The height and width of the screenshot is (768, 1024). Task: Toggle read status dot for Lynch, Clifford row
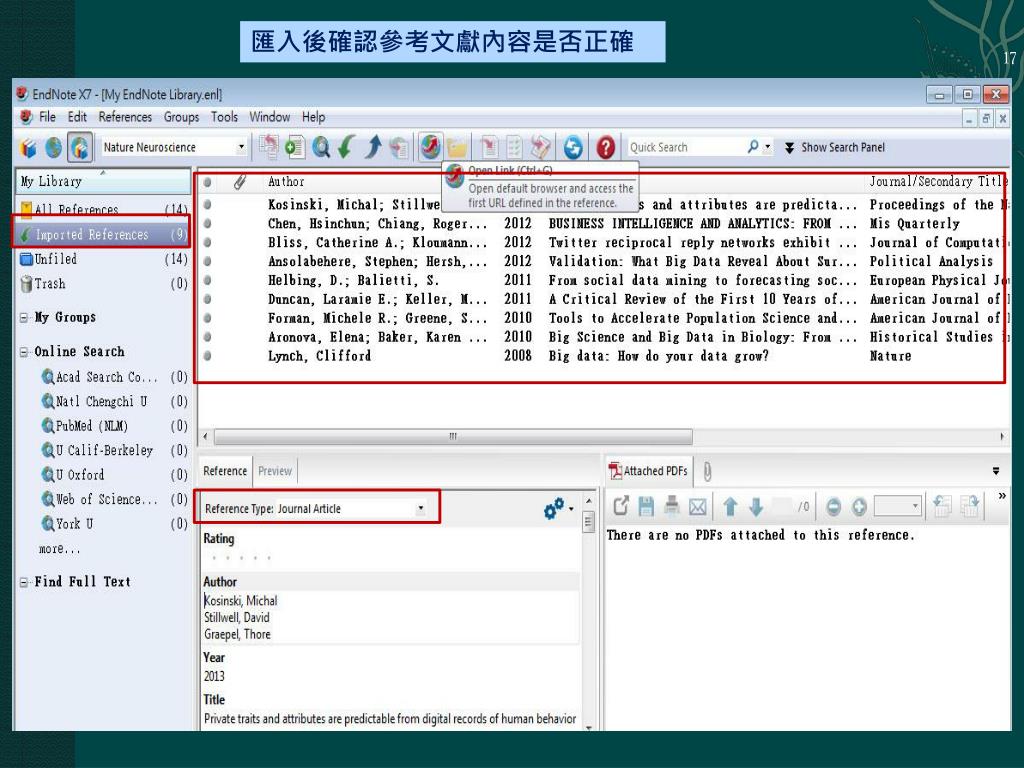click(207, 356)
